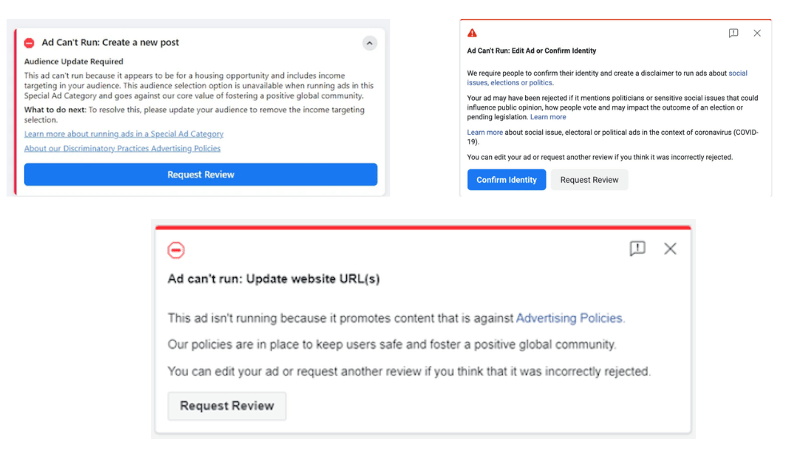The image size is (800, 450).
Task: Open 'About our Discriminatory Practices Advertising Policies' link
Action: point(122,148)
